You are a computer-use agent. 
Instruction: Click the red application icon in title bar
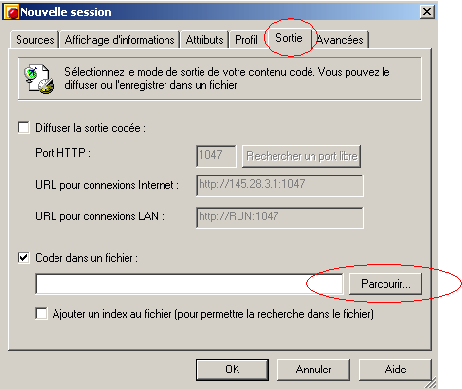click(11, 12)
